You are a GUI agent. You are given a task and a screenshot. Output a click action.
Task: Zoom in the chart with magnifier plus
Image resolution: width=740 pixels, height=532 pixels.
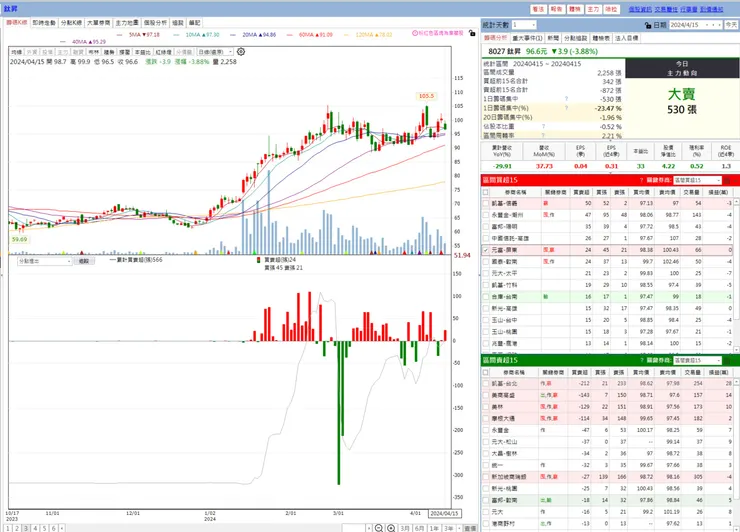391,528
